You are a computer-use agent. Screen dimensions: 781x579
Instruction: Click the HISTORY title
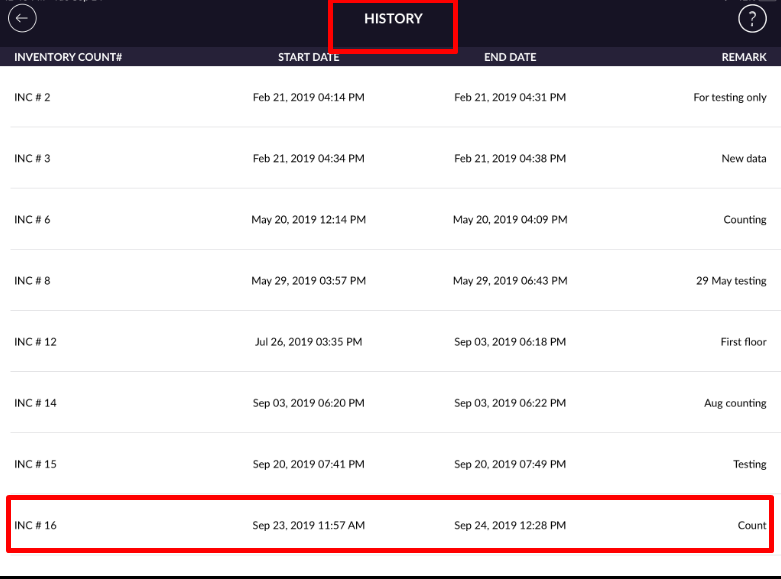[393, 19]
